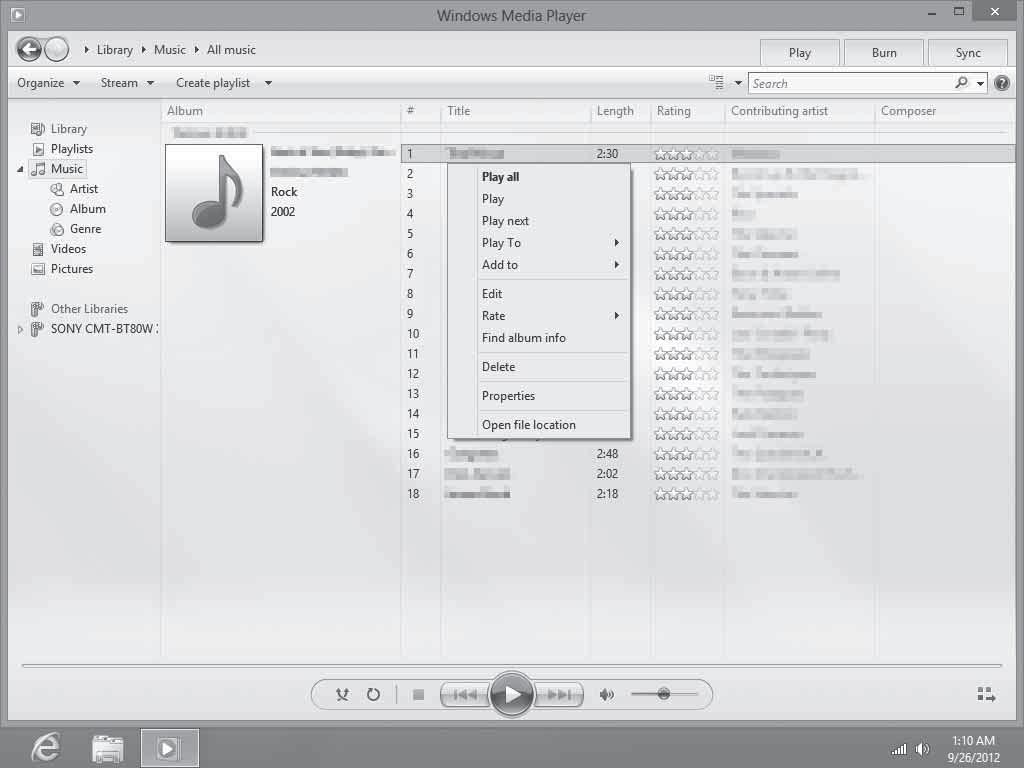This screenshot has width=1024, height=768.
Task: Choose Edit from context menu
Action: click(539, 294)
